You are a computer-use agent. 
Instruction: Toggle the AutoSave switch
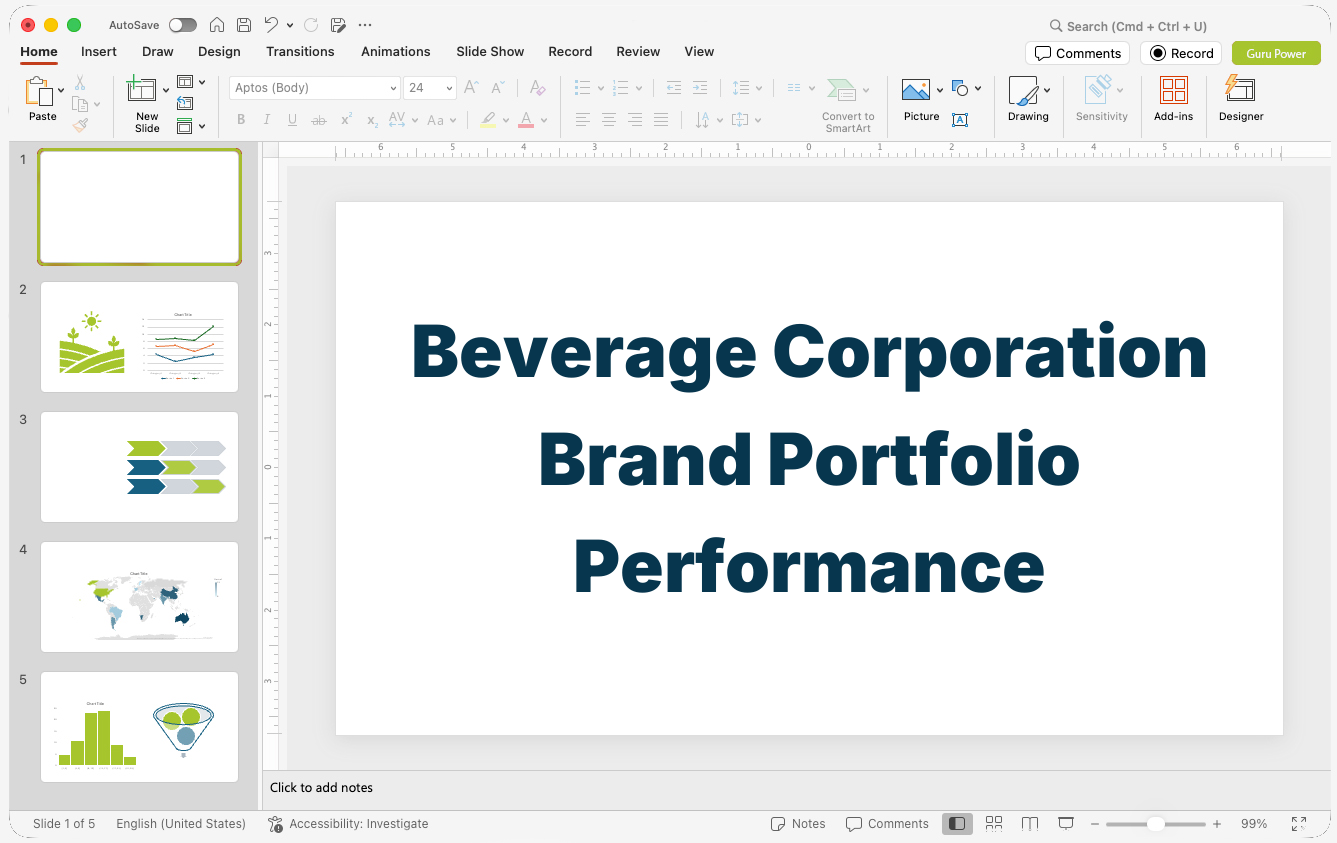tap(183, 25)
